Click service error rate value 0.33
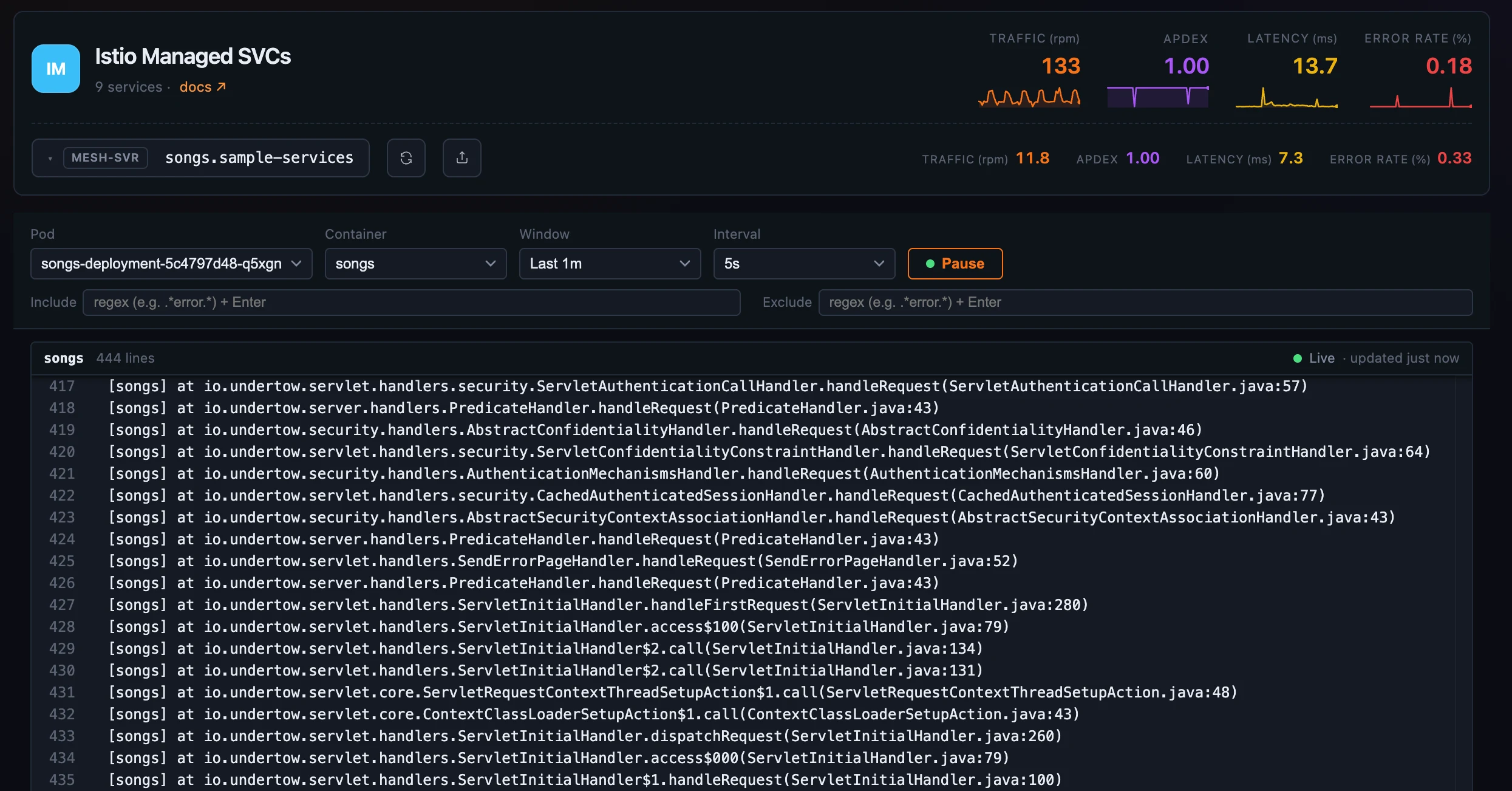The height and width of the screenshot is (791, 1512). [1454, 158]
